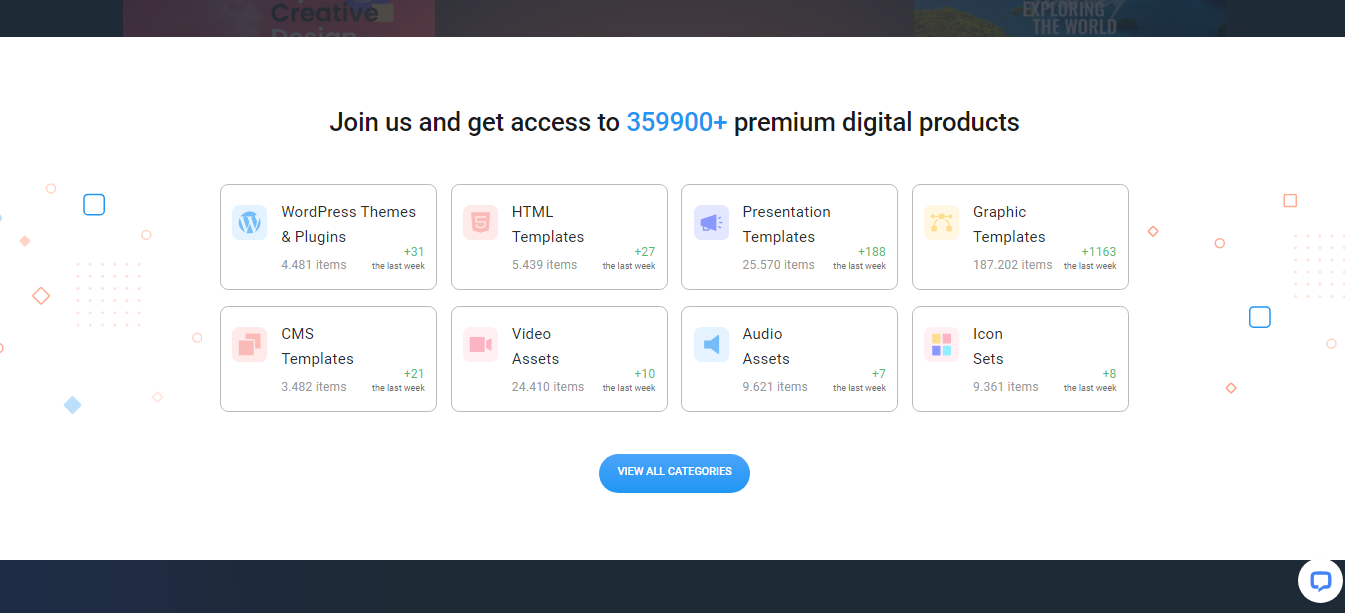Click the Creative Design banner thumbnail

278,18
